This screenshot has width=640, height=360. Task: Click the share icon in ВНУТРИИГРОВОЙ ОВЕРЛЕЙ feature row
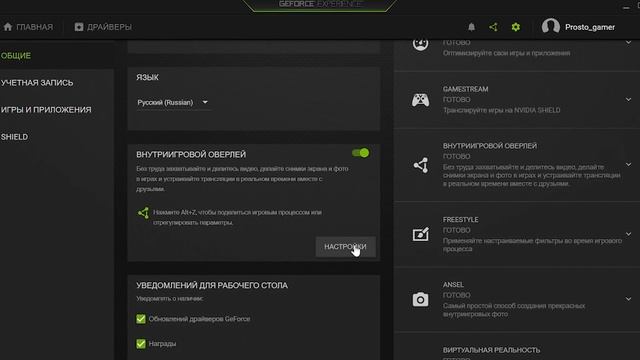421,165
